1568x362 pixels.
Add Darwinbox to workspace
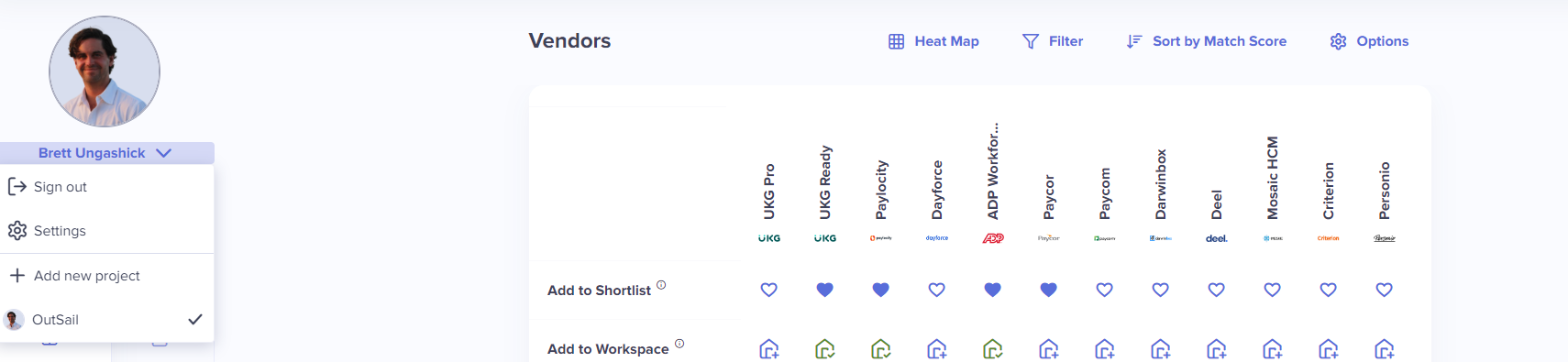1161,349
